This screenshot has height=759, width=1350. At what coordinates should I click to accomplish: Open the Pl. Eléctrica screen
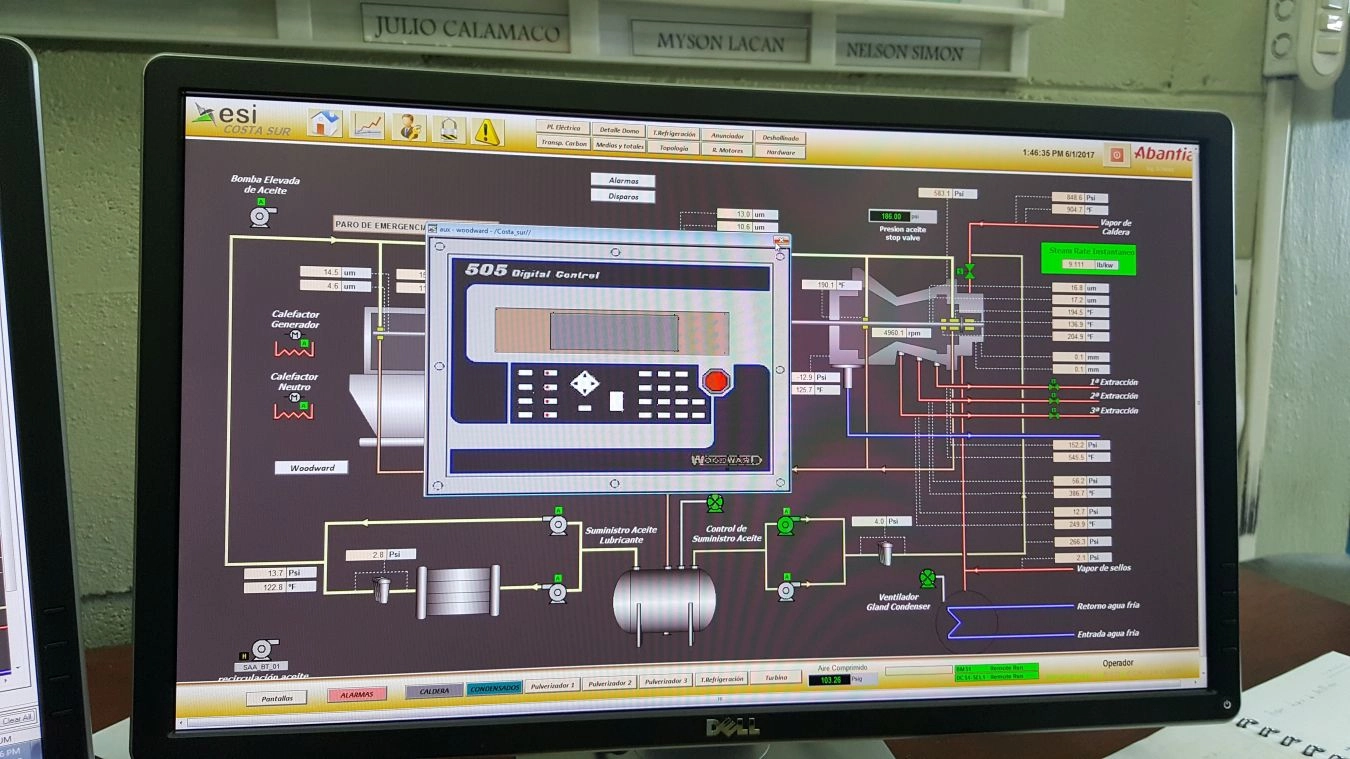562,128
